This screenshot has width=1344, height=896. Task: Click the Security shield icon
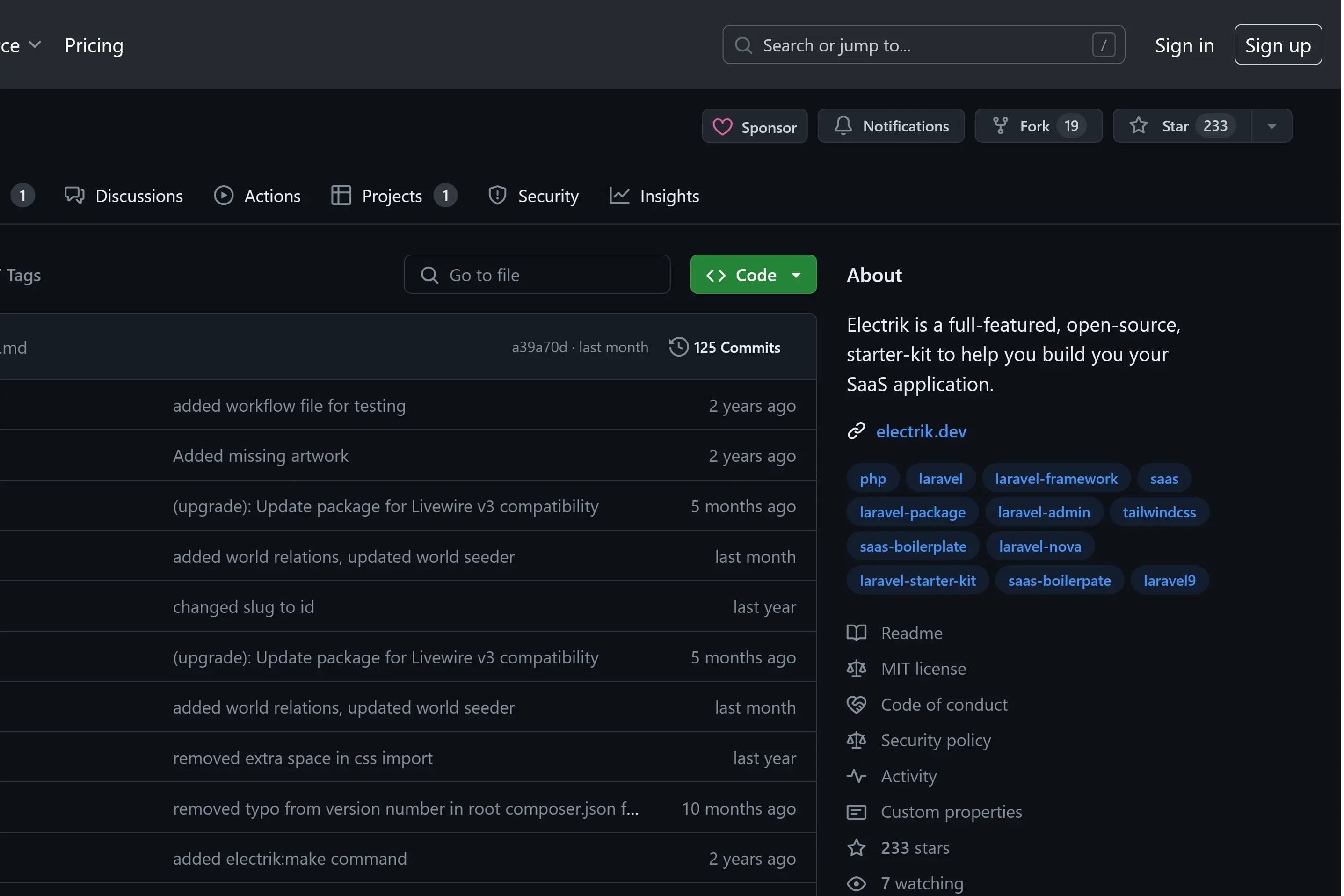(x=497, y=196)
